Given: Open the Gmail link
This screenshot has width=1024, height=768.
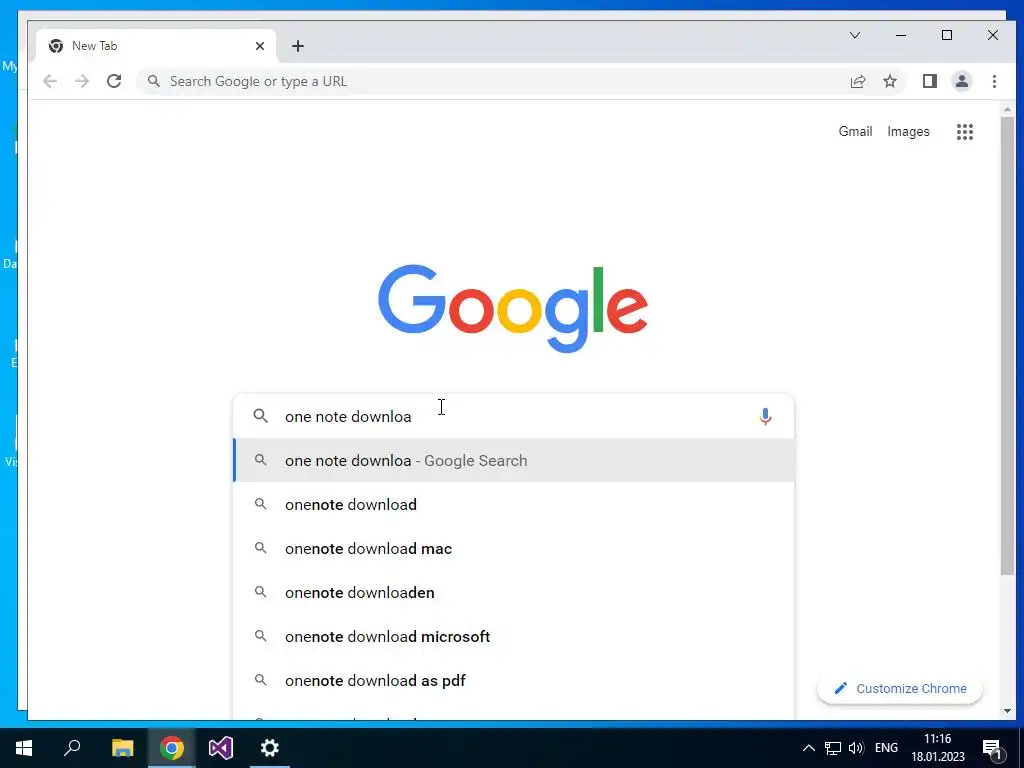Looking at the screenshot, I should pos(855,131).
